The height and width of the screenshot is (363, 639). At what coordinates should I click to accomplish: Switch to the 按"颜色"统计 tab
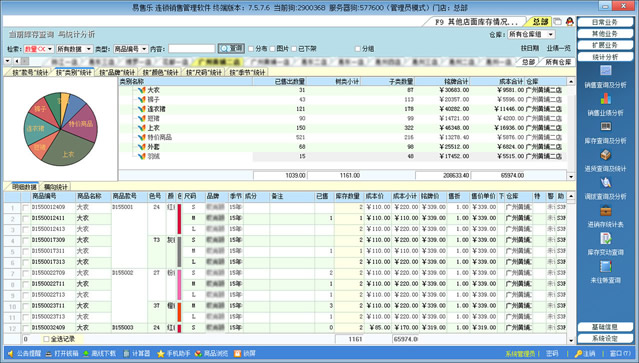161,73
